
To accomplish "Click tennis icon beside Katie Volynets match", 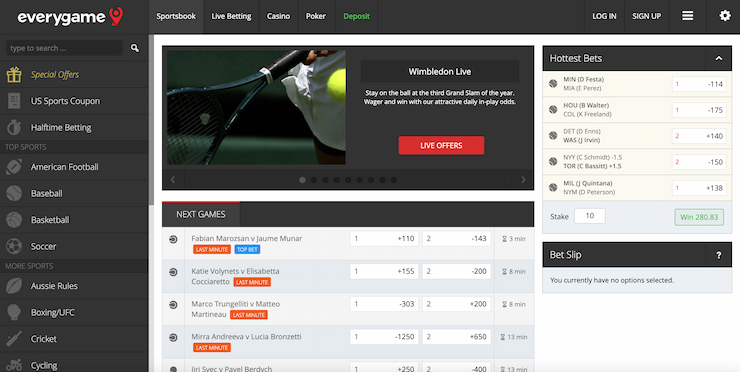I will pos(173,272).
